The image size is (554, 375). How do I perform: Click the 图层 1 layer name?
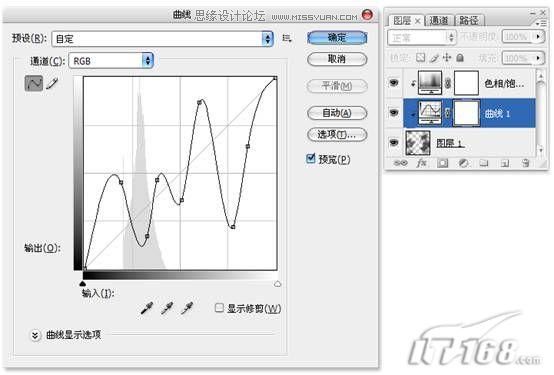(450, 143)
